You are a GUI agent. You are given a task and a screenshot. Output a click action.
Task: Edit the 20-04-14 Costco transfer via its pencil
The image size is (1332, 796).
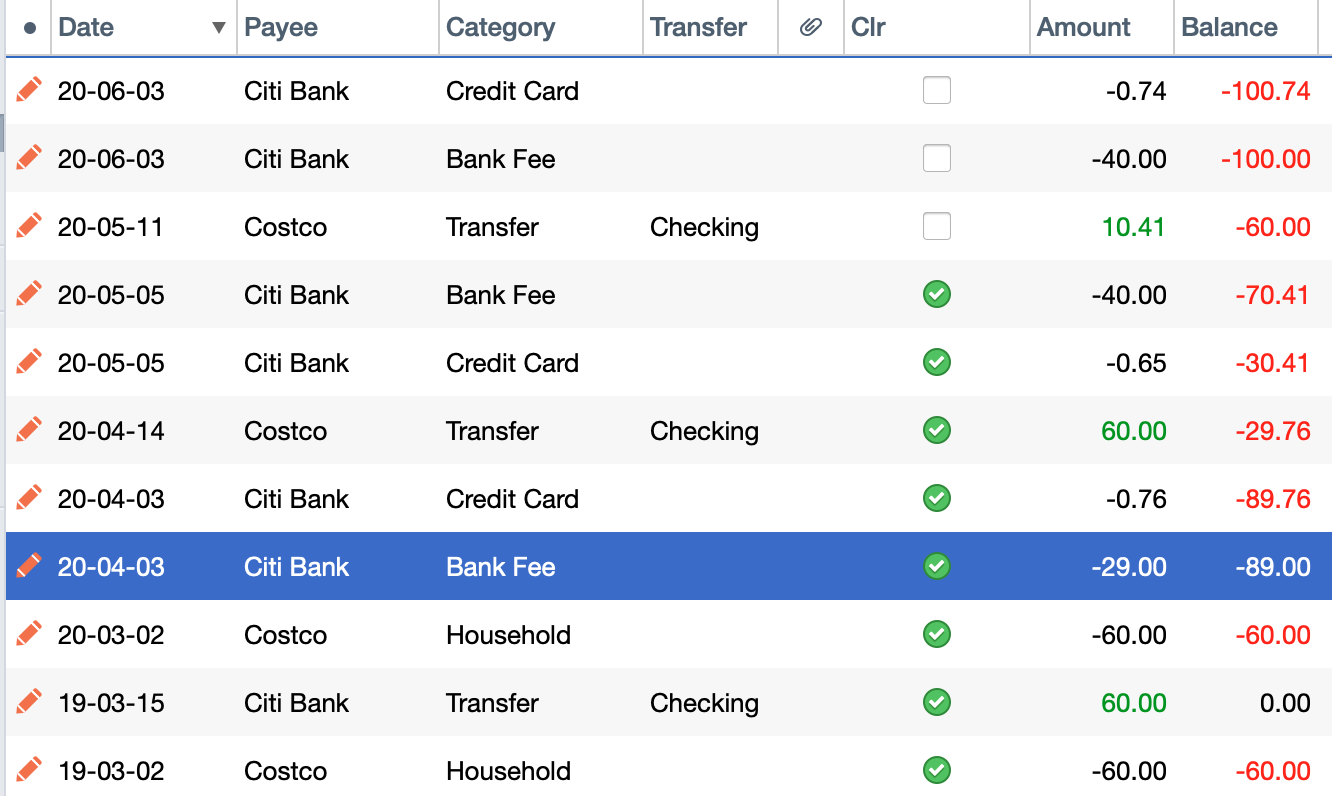[29, 431]
